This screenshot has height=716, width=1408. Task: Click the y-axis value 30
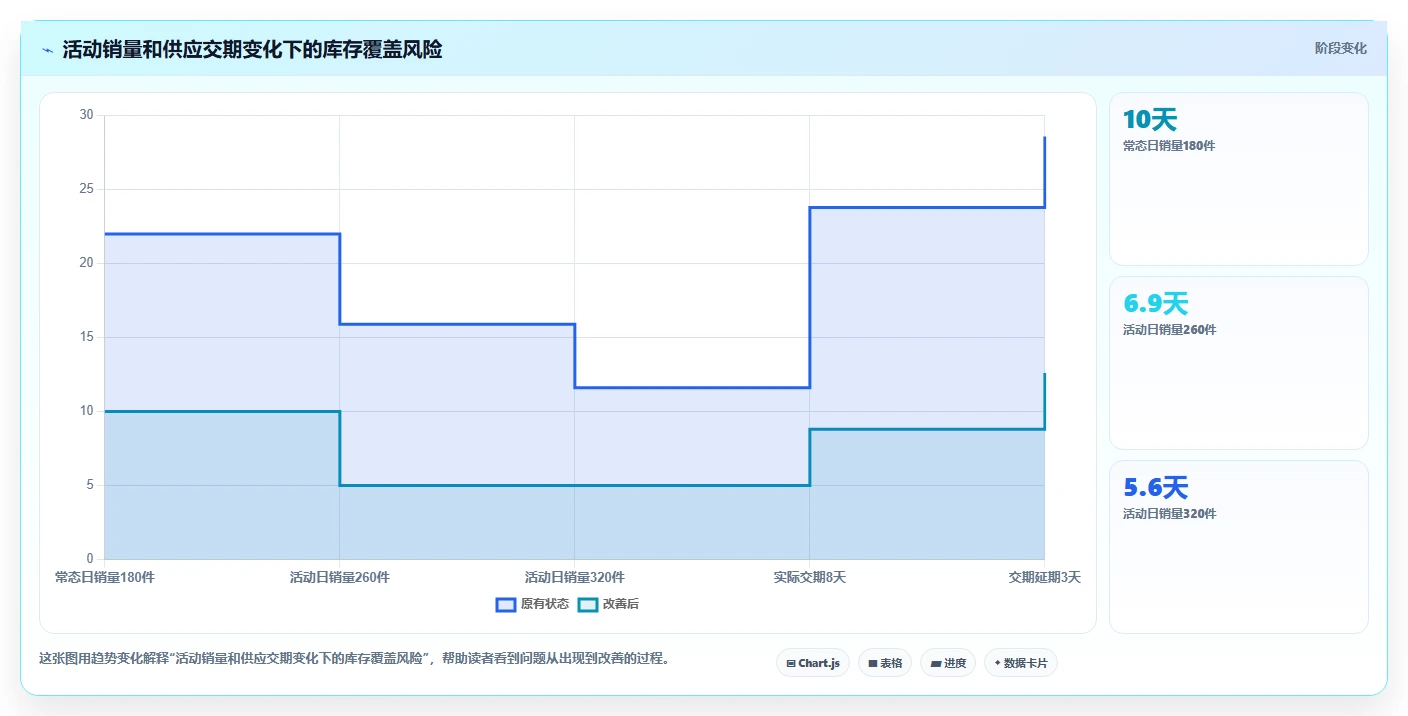(86, 115)
